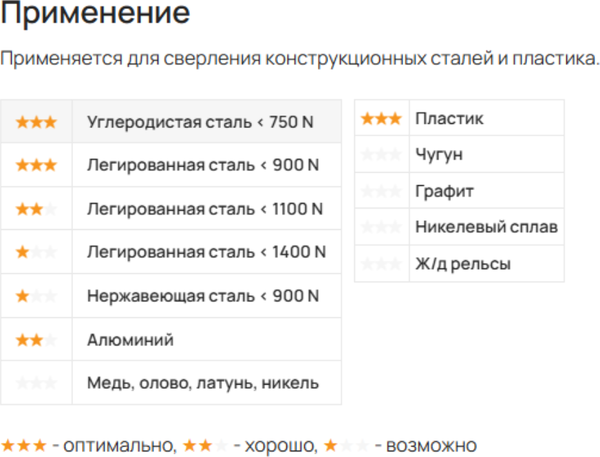Click the stars beside Медь, олово, латунь, никель

tap(36, 382)
